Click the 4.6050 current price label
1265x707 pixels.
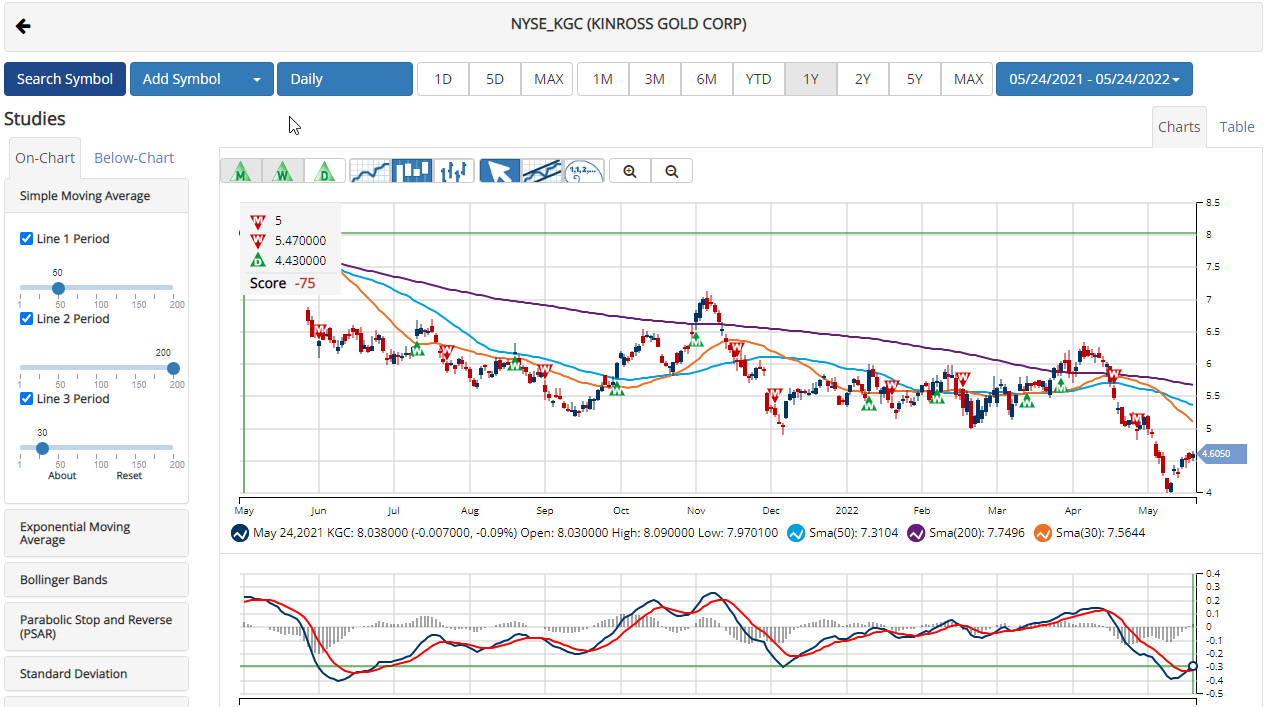coord(1221,453)
